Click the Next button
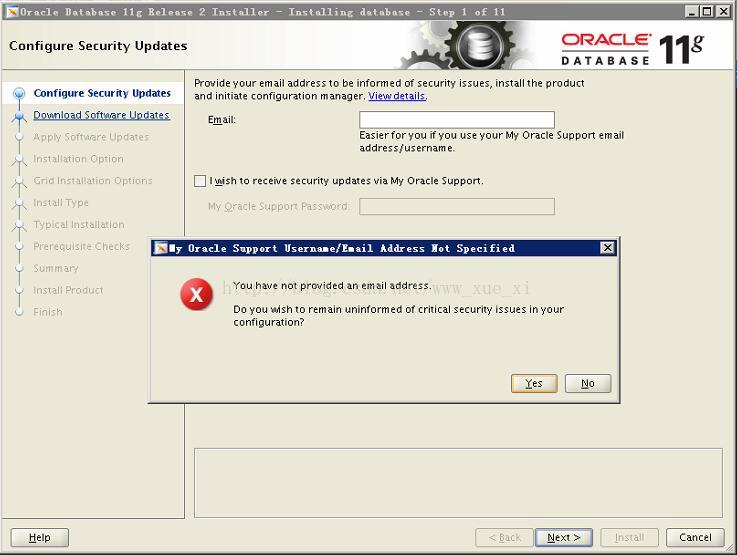 point(564,538)
